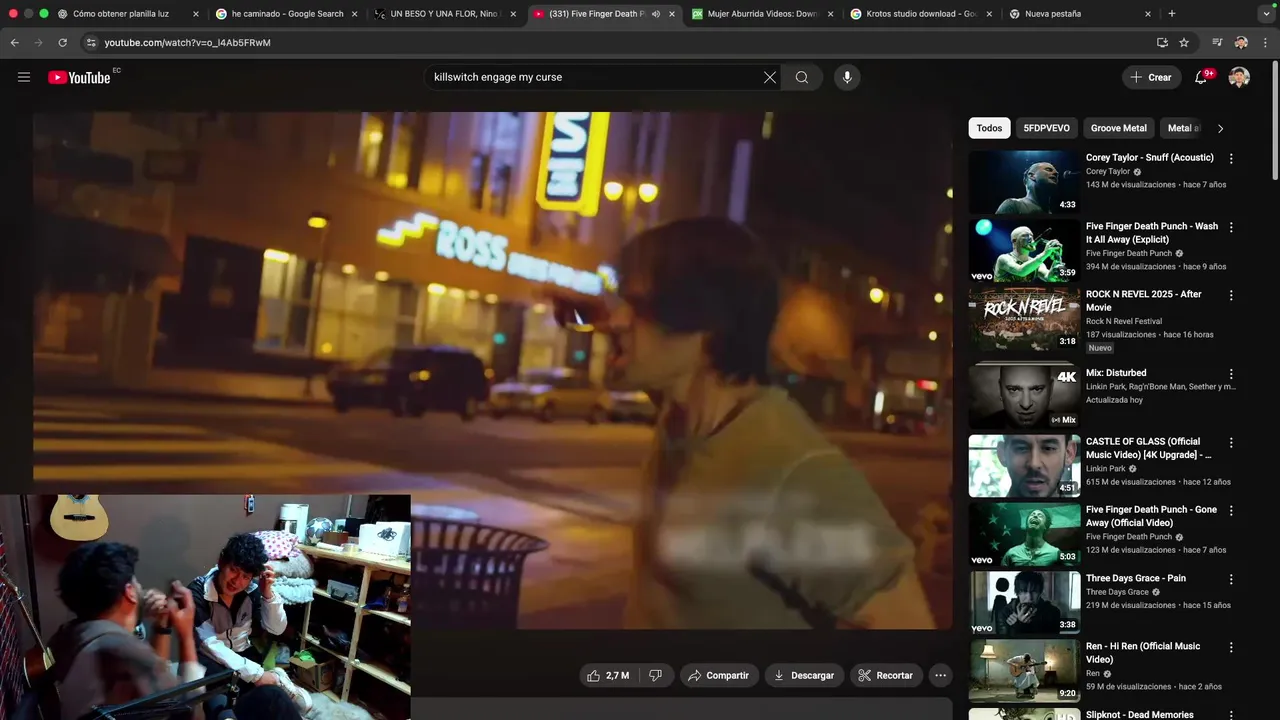This screenshot has width=1280, height=720.
Task: Open the tab search dropdown arrow
Action: 1266,14
